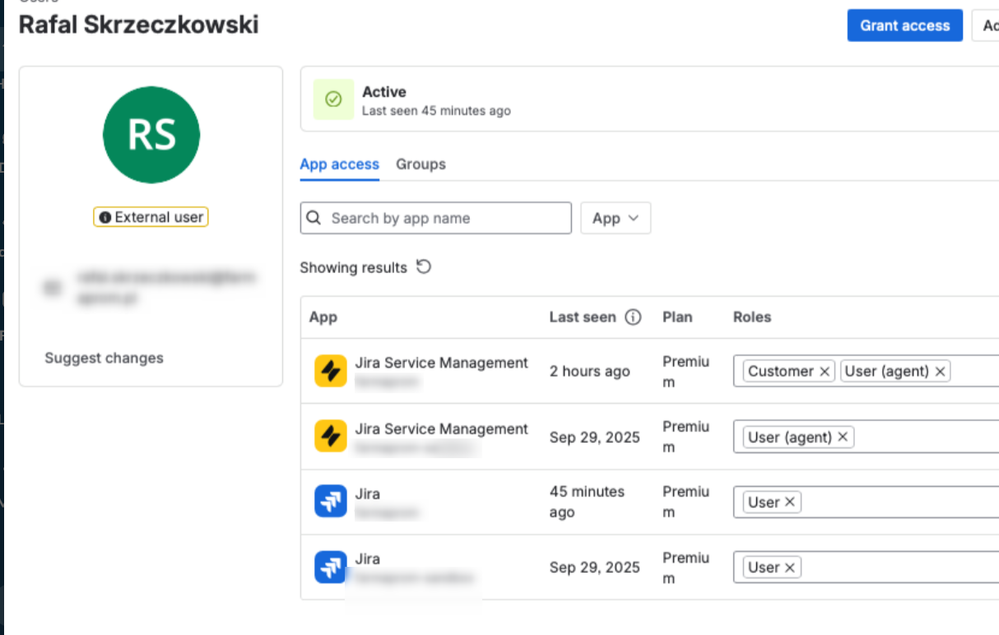
Task: Click the 'Showing results' label
Action: (353, 268)
